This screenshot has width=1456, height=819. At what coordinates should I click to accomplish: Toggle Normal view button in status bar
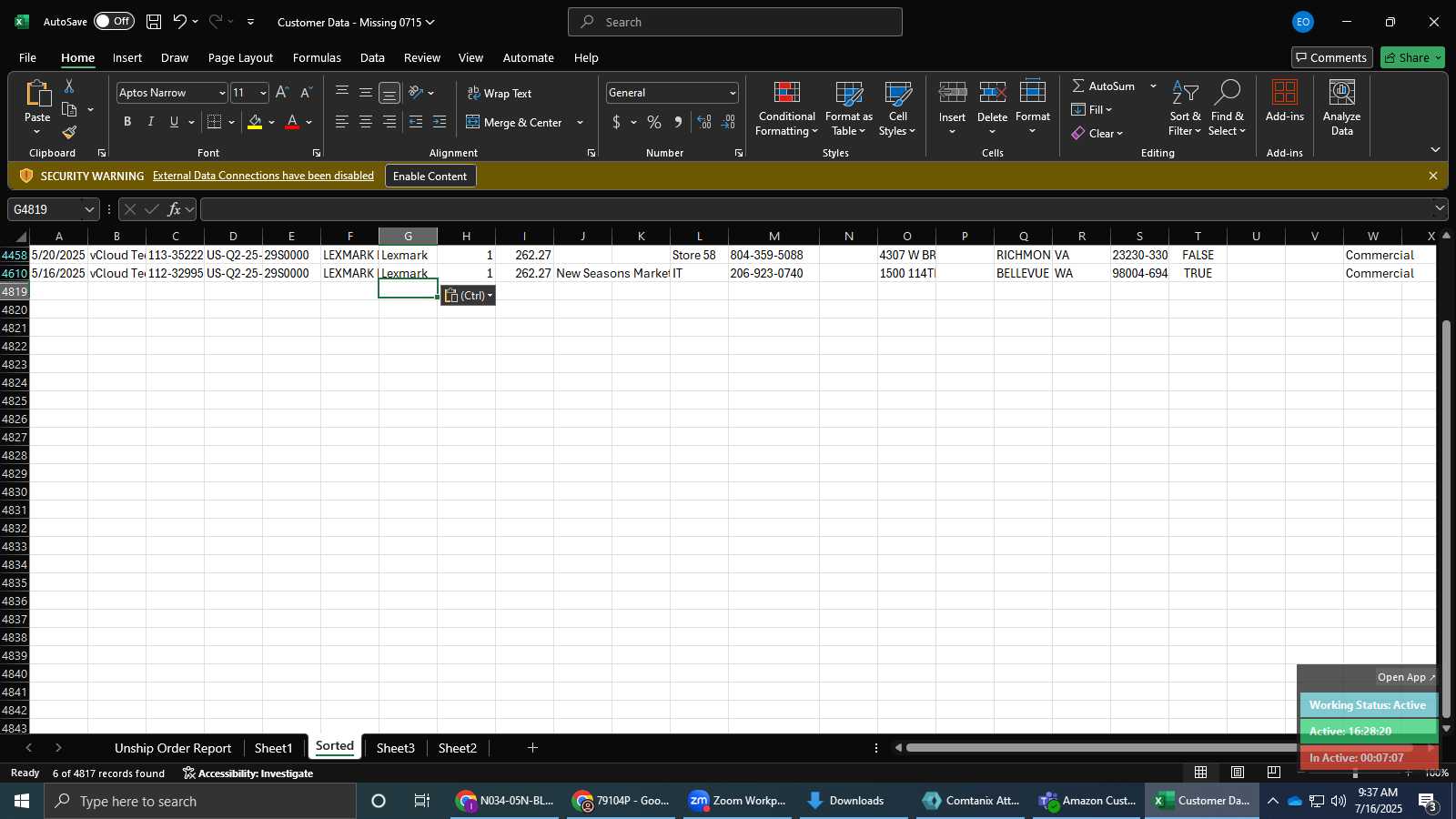coord(1201,773)
